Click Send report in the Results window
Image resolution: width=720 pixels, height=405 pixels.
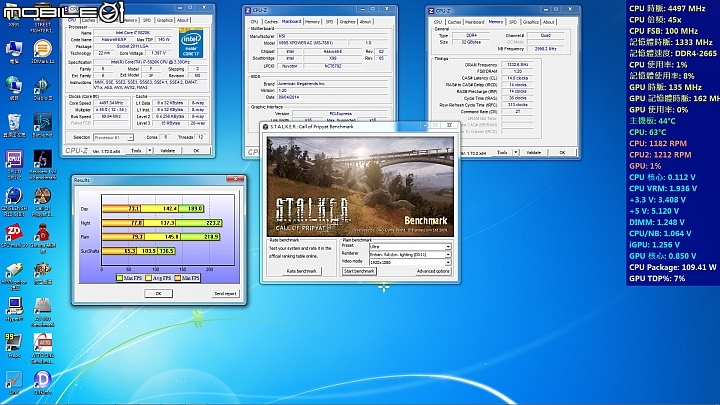[x=225, y=293]
